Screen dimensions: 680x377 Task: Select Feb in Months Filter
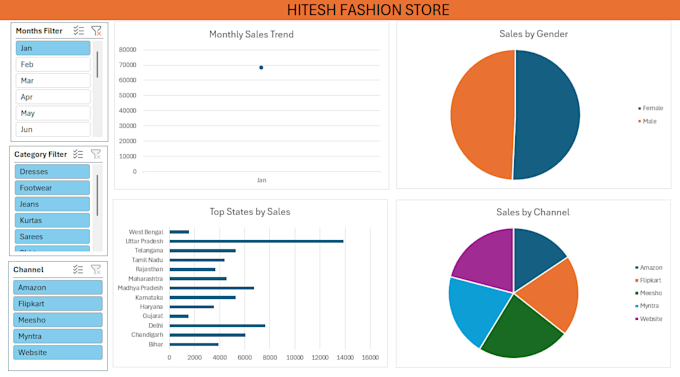point(53,64)
